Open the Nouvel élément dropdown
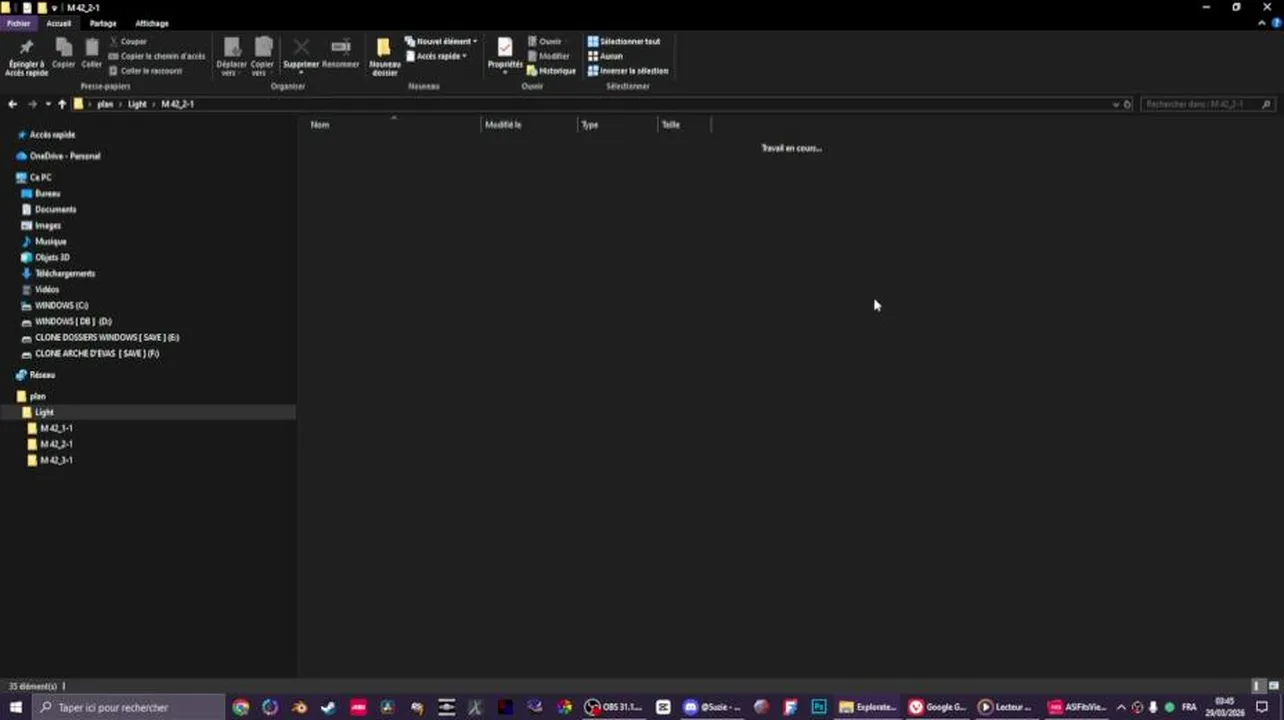This screenshot has height=720, width=1284. 441,42
